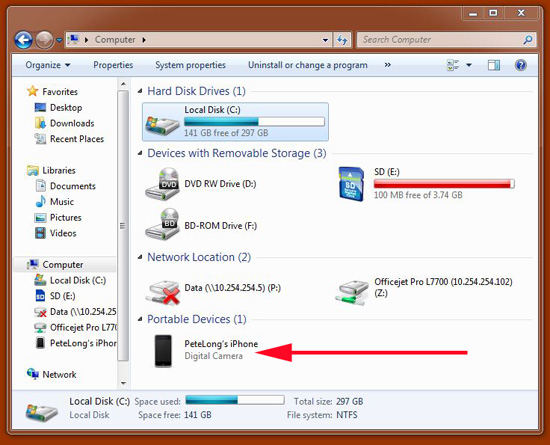
Task: Click Local Disk (C:) capacity bar
Action: pos(254,122)
